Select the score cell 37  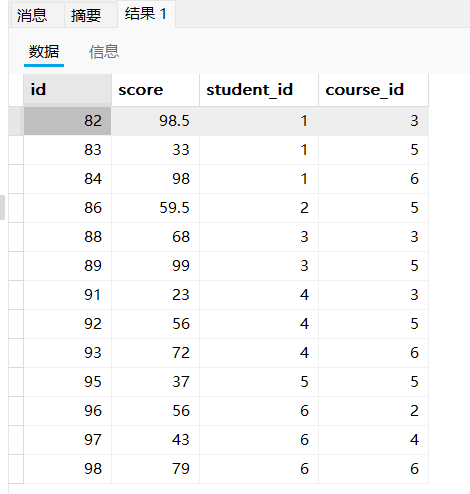coord(155,382)
